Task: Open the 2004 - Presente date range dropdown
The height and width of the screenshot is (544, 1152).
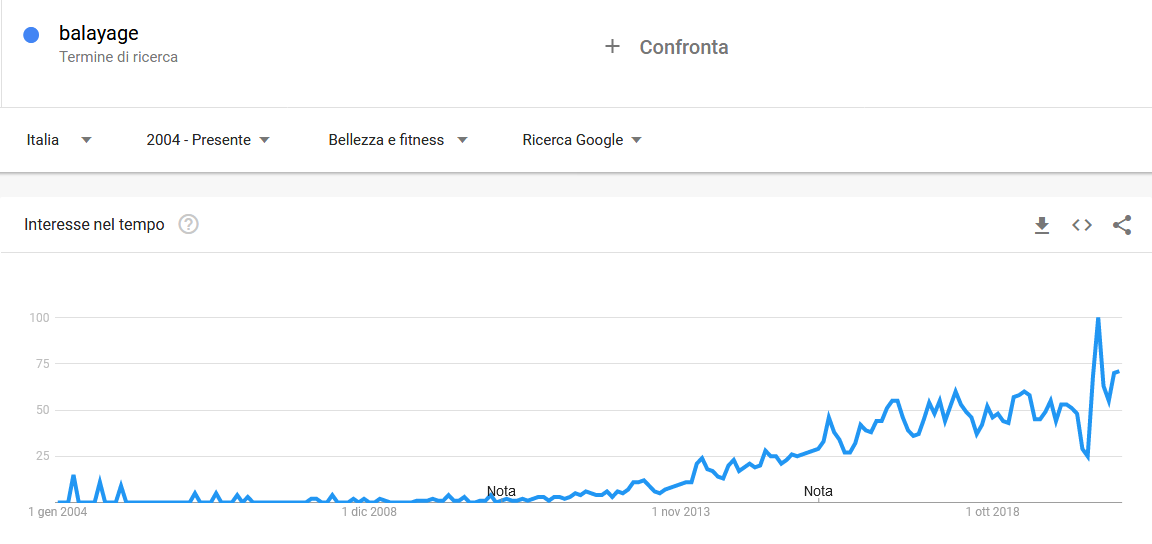Action: 209,140
